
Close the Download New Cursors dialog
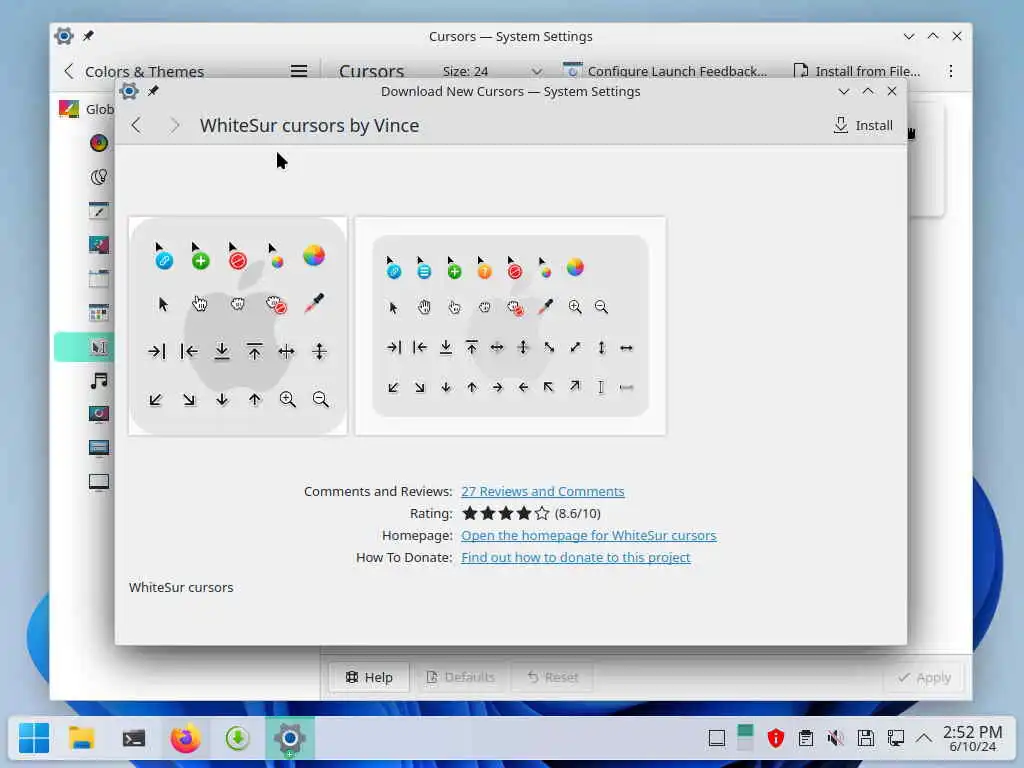tap(892, 91)
